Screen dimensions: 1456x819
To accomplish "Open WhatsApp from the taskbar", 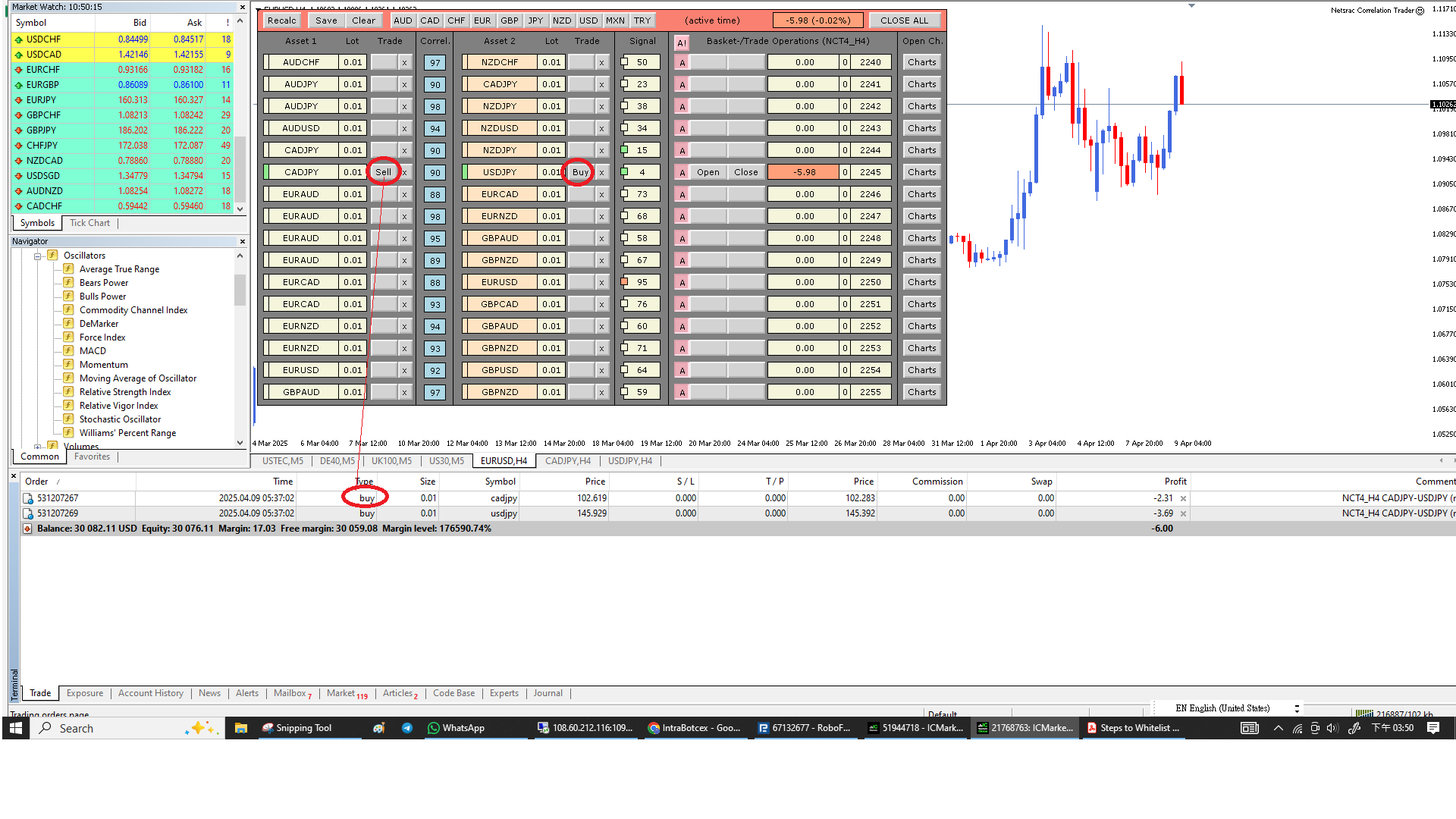I will (x=456, y=728).
